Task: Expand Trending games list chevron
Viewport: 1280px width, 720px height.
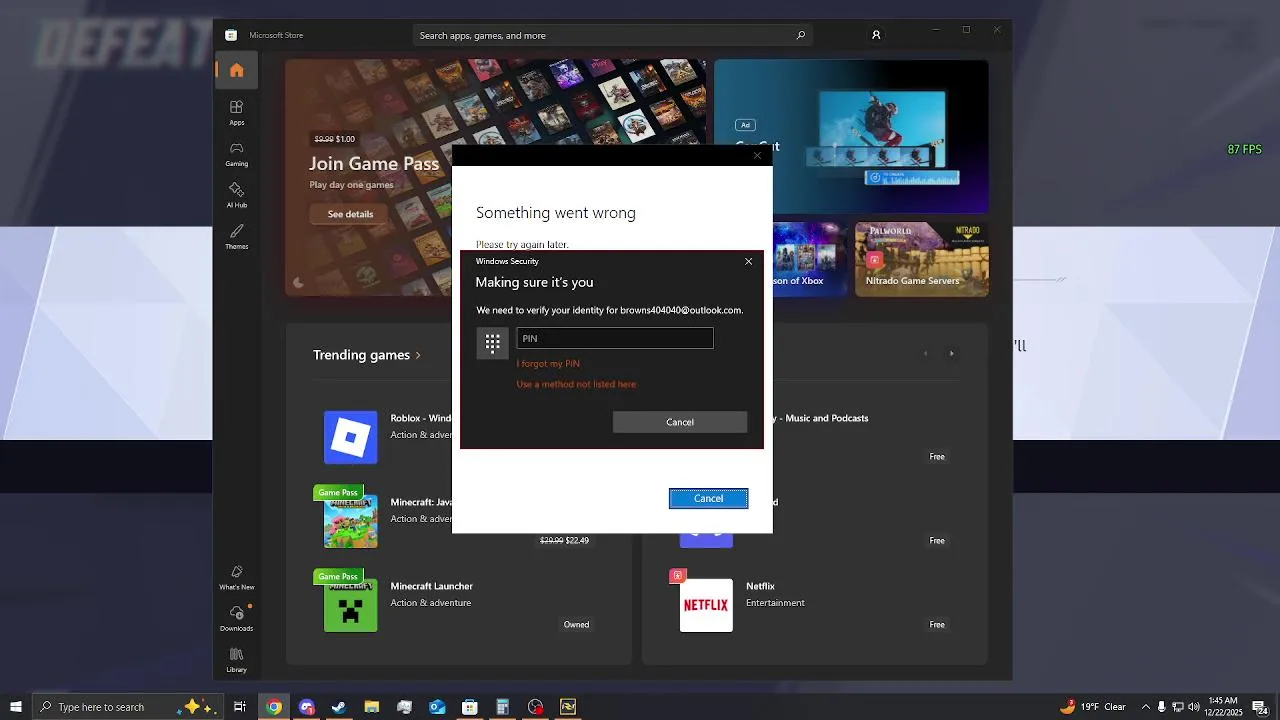Action: point(418,355)
